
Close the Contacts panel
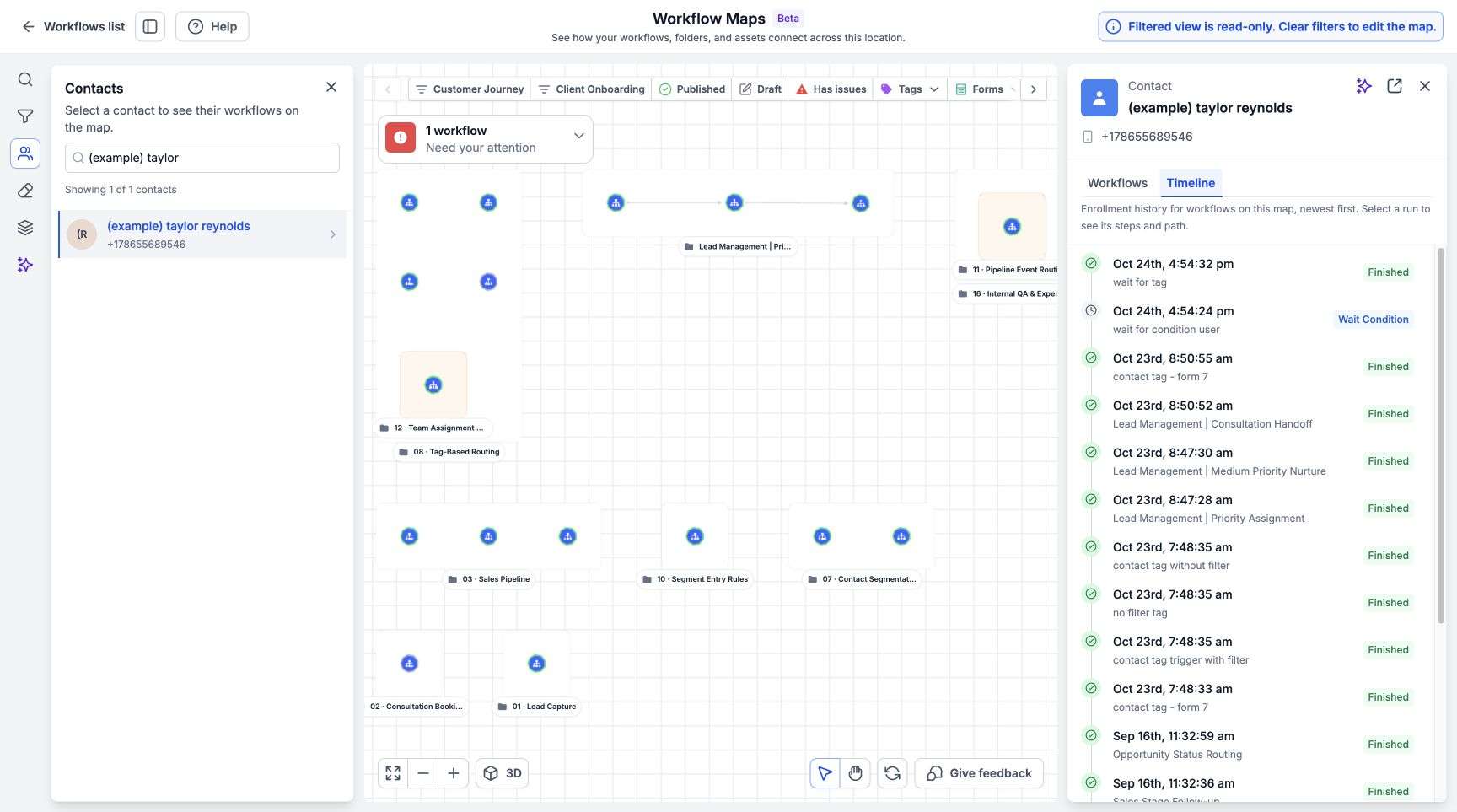pos(331,87)
